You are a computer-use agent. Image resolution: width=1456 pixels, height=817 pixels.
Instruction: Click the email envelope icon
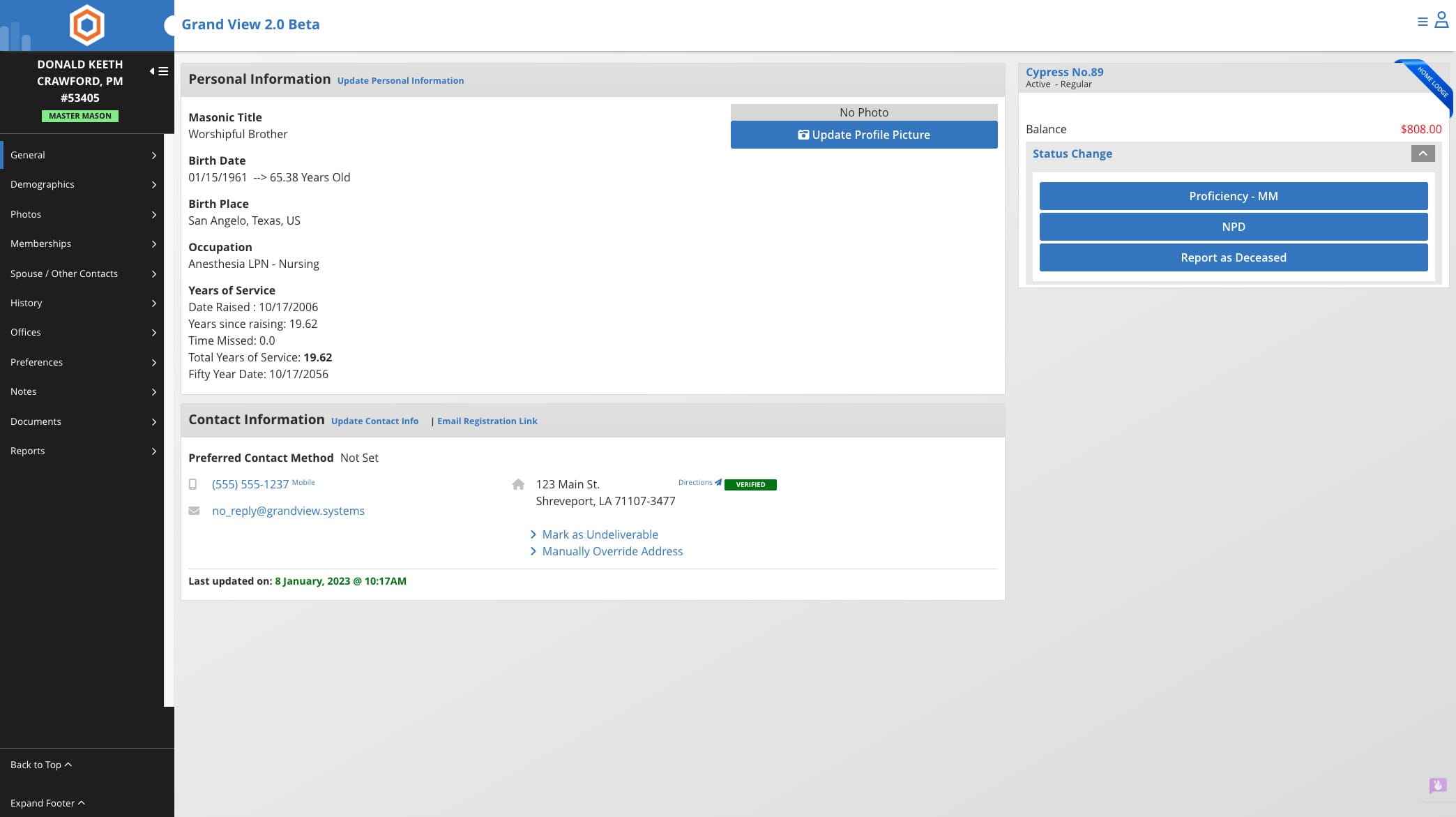click(194, 511)
